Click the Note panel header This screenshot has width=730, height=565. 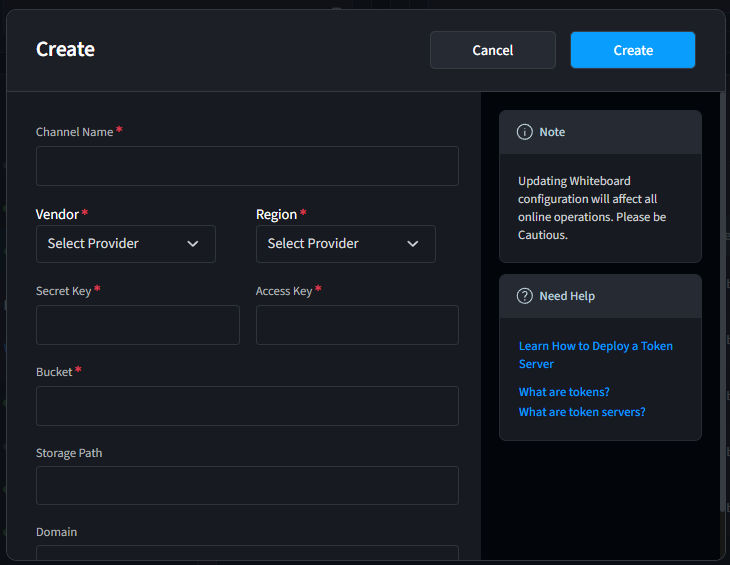click(x=600, y=132)
